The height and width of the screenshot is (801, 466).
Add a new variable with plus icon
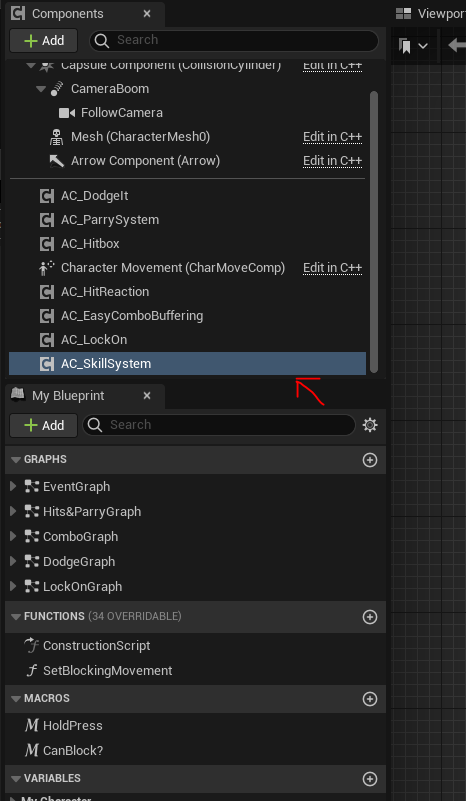(x=370, y=779)
